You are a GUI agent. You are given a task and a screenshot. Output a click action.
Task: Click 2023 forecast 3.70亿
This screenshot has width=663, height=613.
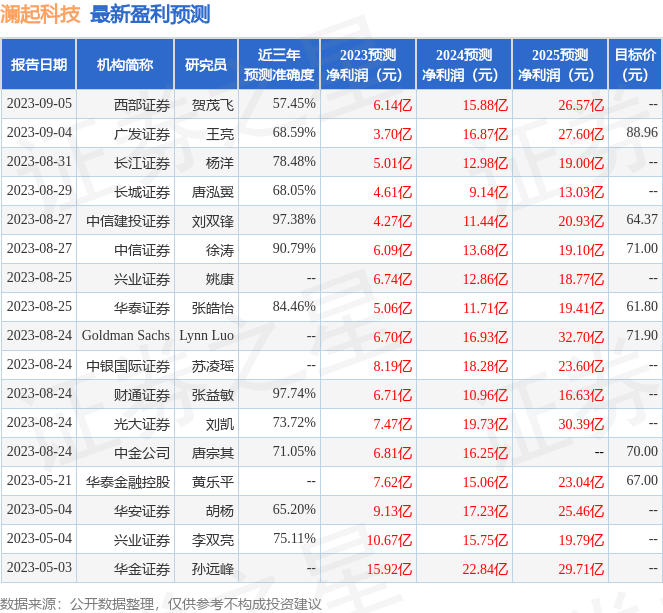click(x=392, y=134)
